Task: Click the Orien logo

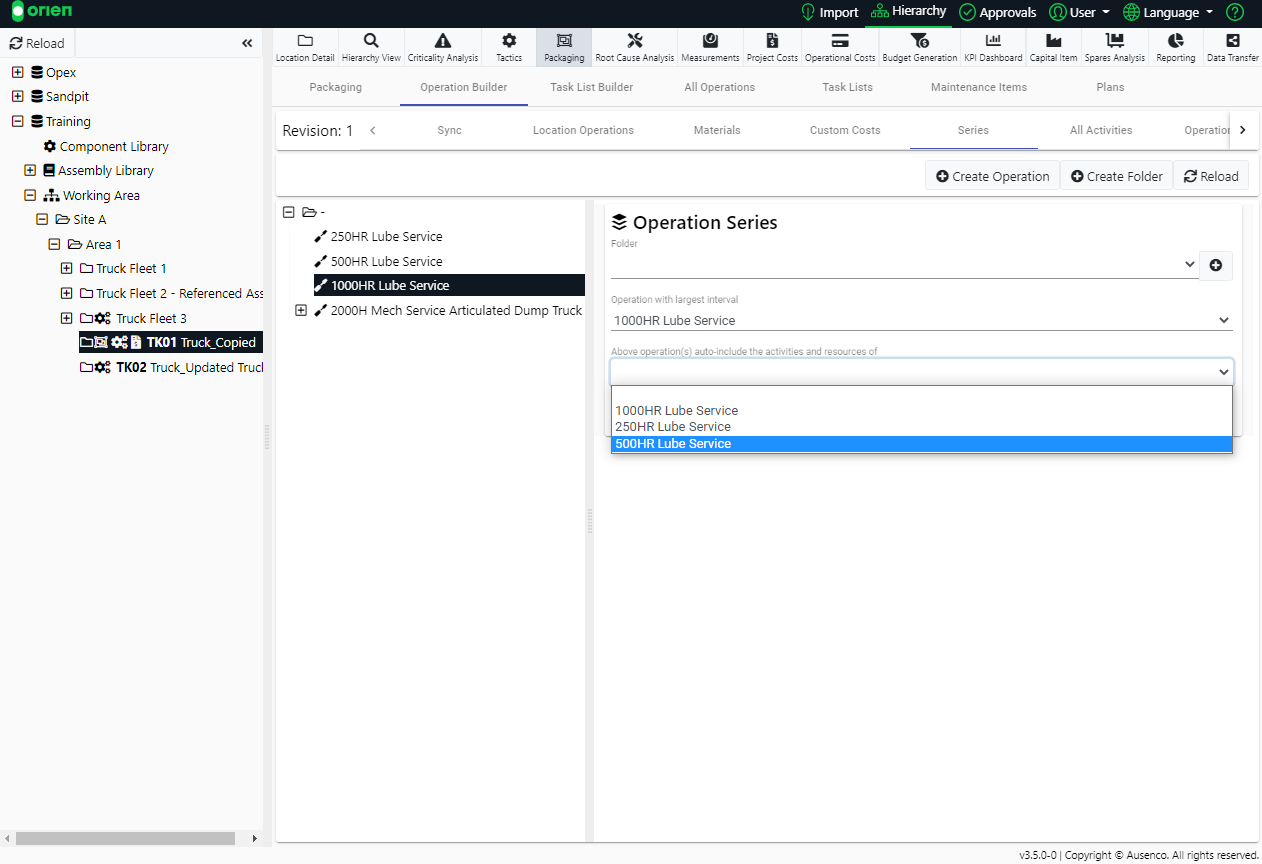Action: tap(42, 12)
